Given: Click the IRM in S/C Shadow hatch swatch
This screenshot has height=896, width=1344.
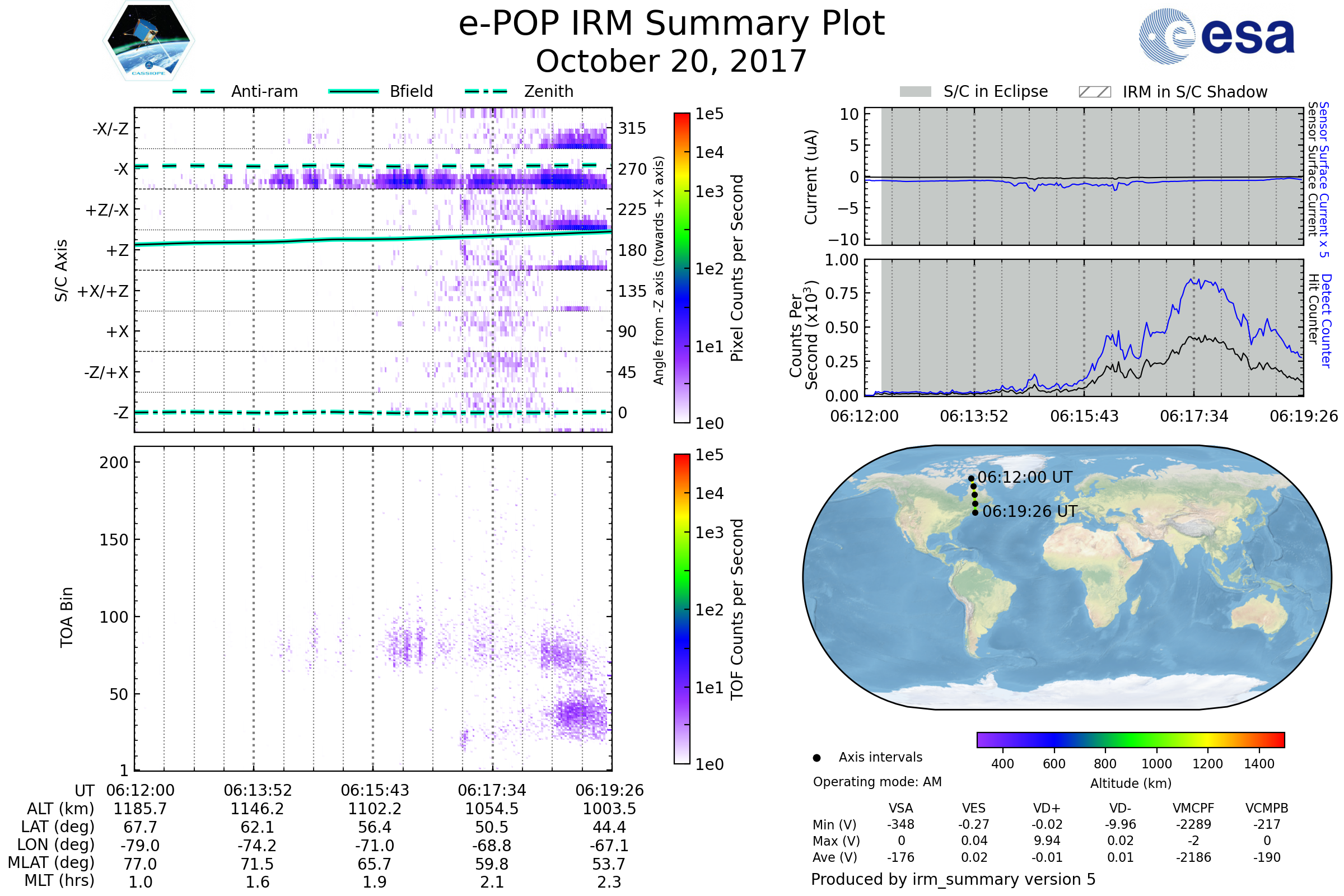Looking at the screenshot, I should coord(1094,92).
